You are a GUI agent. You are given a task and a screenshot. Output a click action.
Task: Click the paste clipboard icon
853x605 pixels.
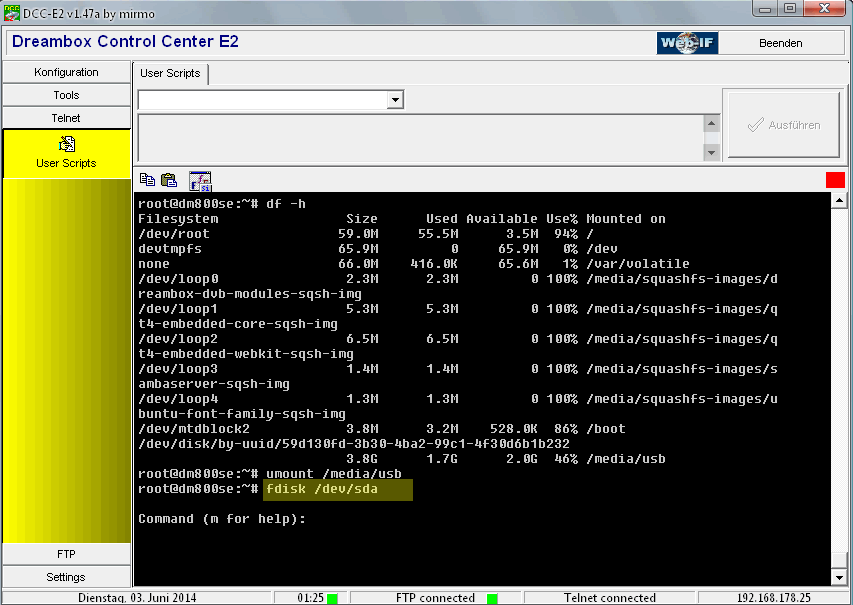click(169, 180)
